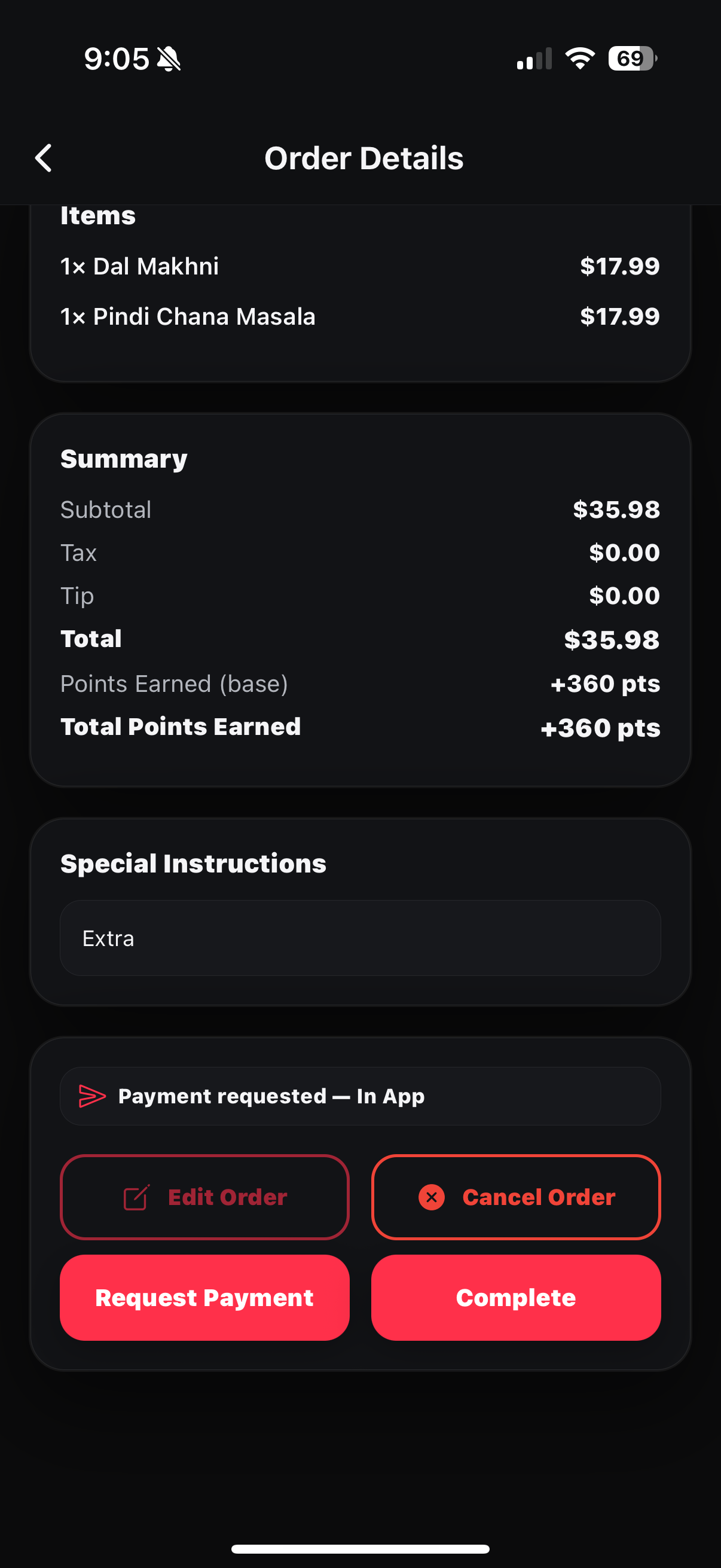The image size is (721, 1568).
Task: Tap the Edit Order button
Action: 204,1197
